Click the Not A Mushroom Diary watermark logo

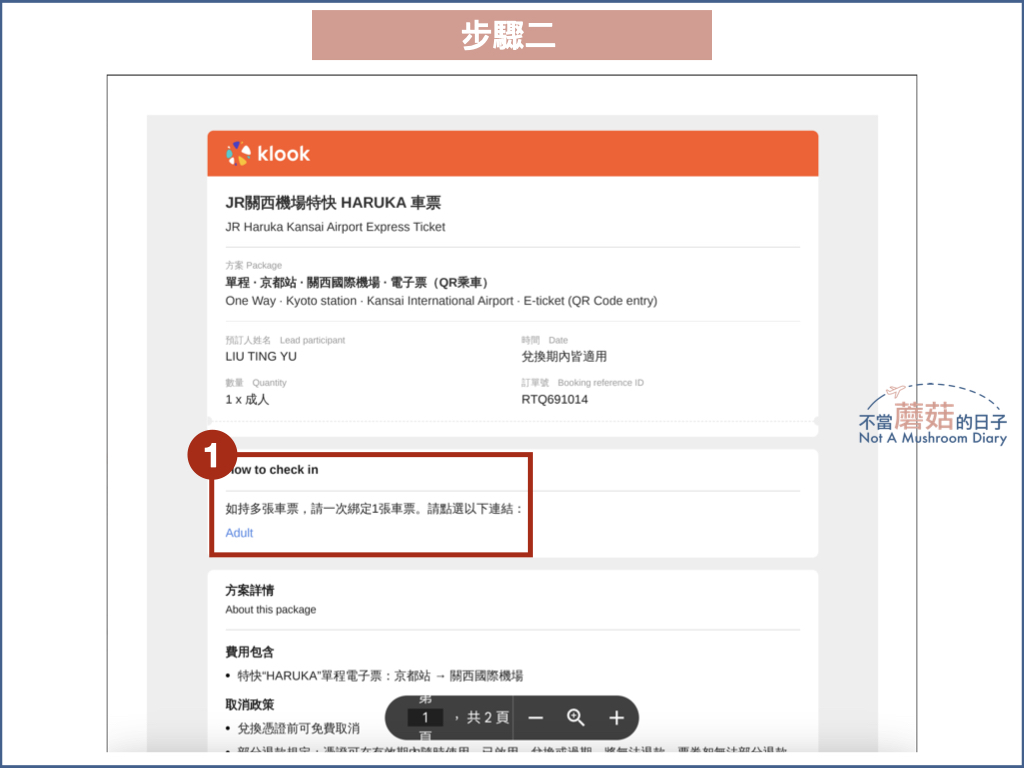point(931,418)
